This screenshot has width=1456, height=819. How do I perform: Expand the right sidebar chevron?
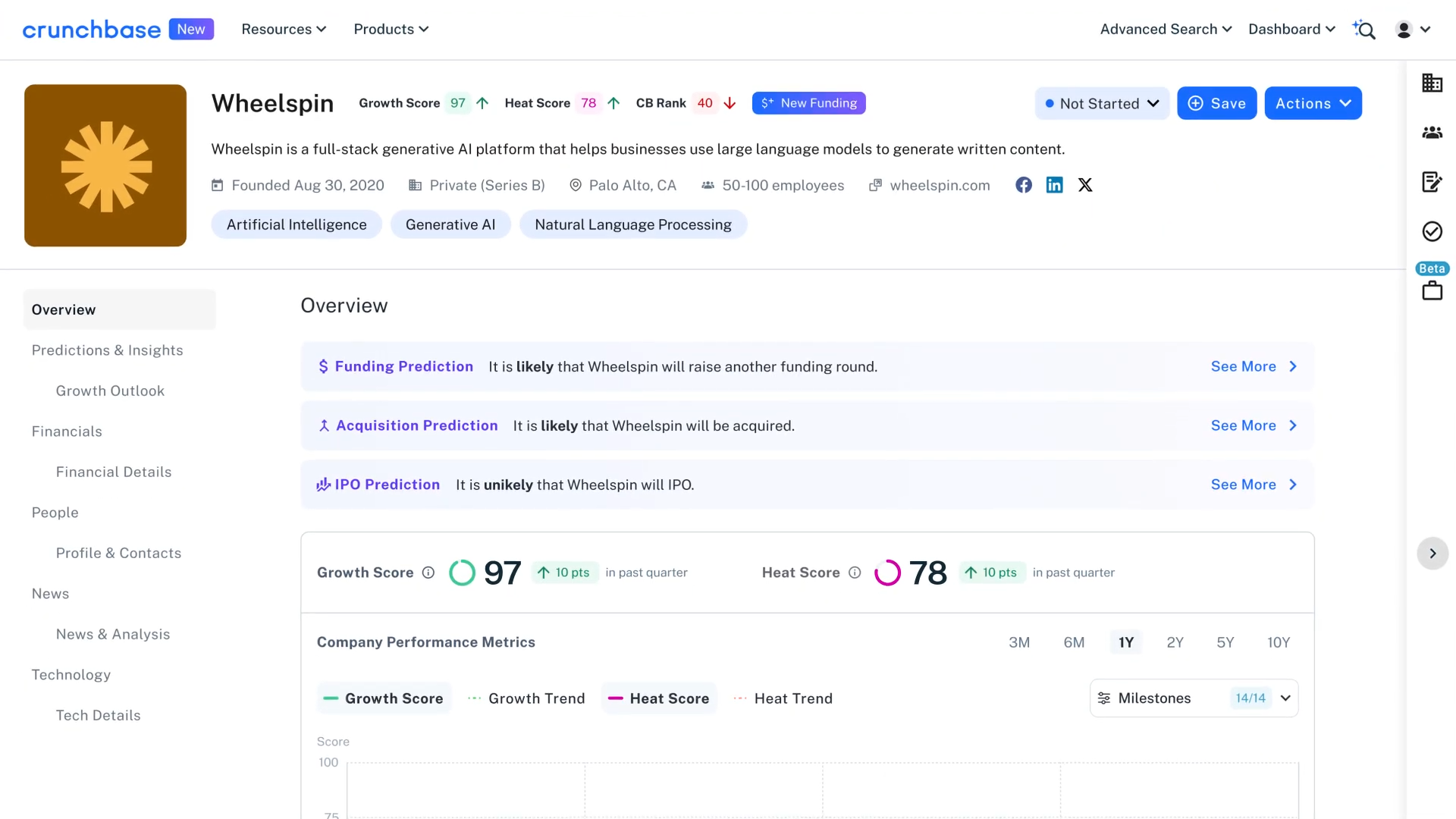[x=1432, y=554]
